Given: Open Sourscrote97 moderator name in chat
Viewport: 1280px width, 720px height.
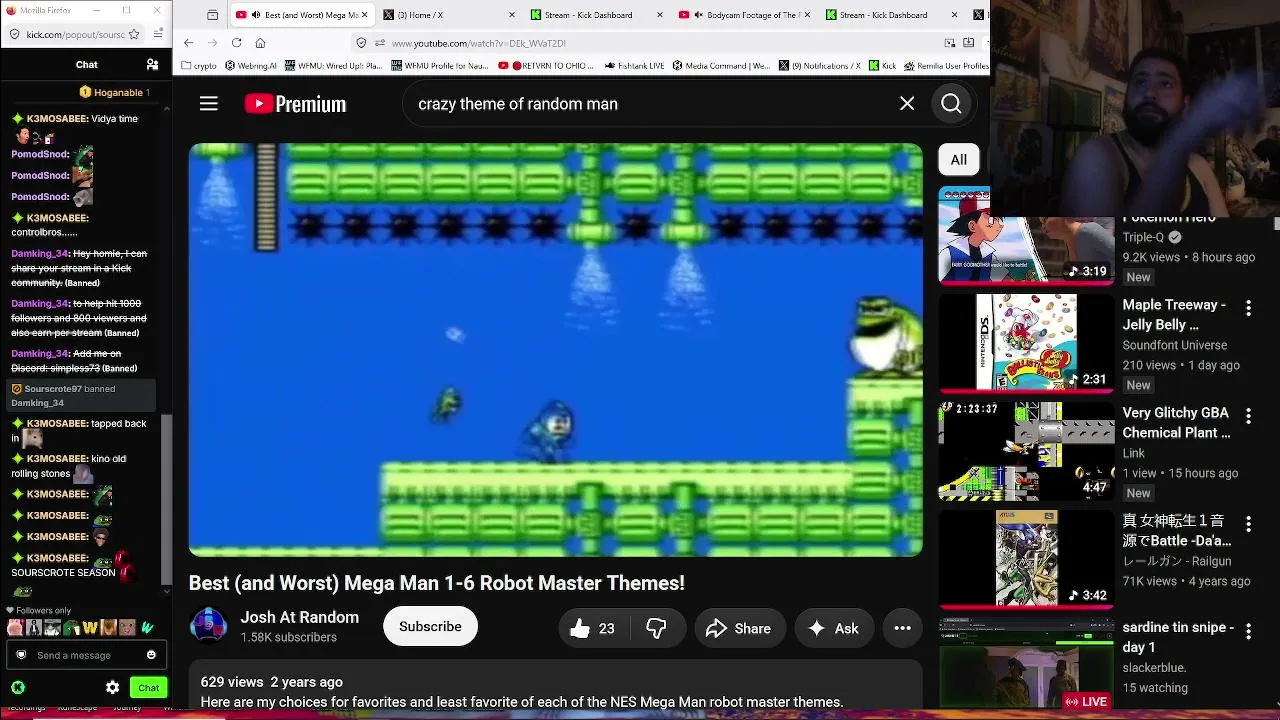Looking at the screenshot, I should coord(53,389).
